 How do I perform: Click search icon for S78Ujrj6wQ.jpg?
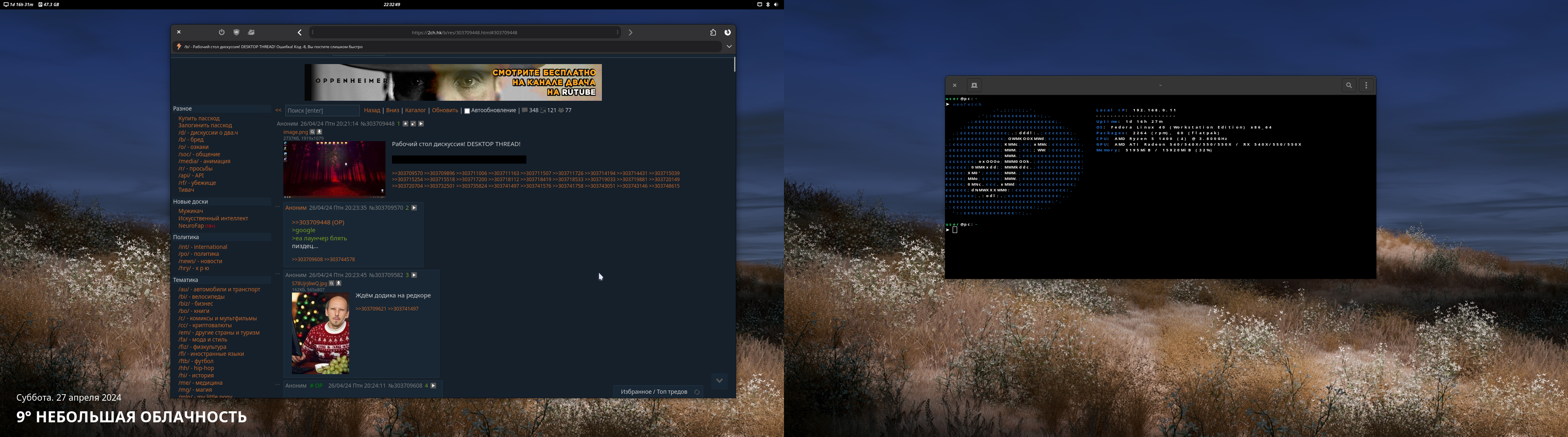(332, 283)
